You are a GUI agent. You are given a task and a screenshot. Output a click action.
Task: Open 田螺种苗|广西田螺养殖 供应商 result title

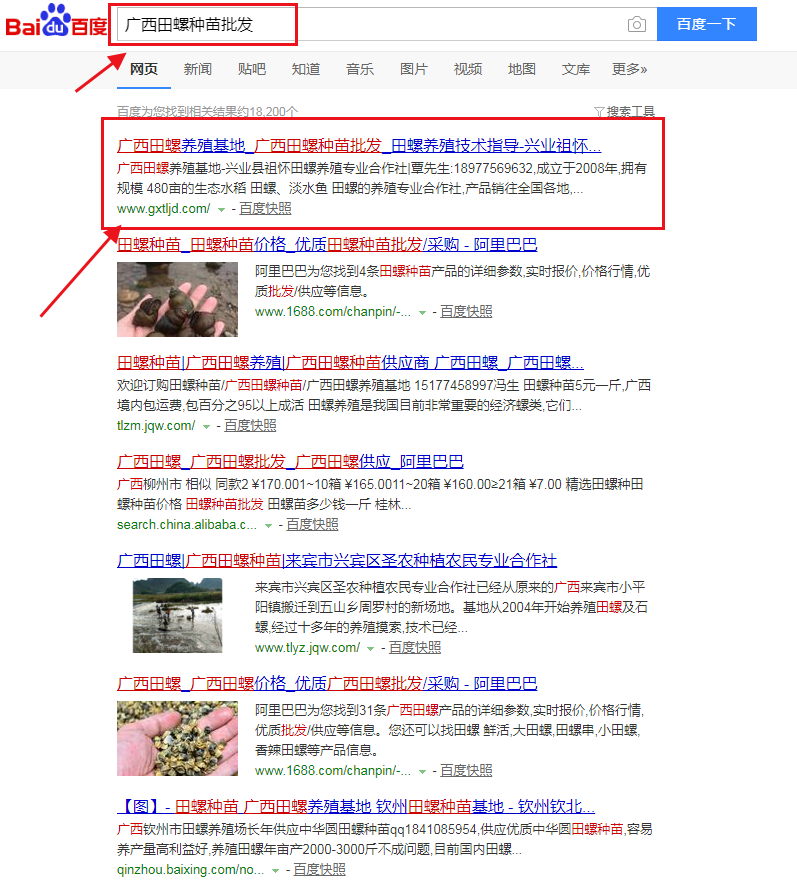[x=351, y=362]
